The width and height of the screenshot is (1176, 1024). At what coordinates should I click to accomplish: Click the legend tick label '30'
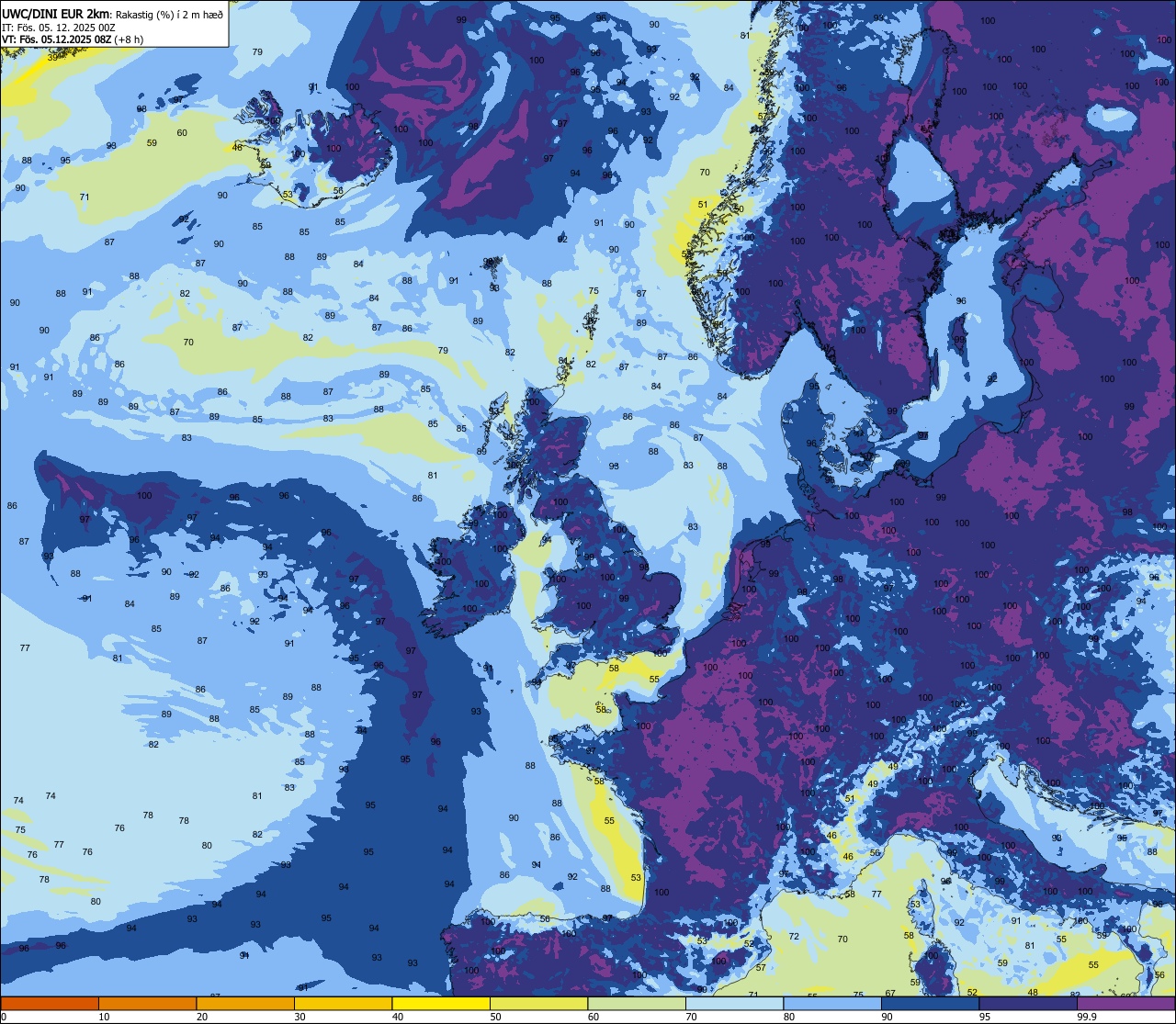coord(300,1017)
